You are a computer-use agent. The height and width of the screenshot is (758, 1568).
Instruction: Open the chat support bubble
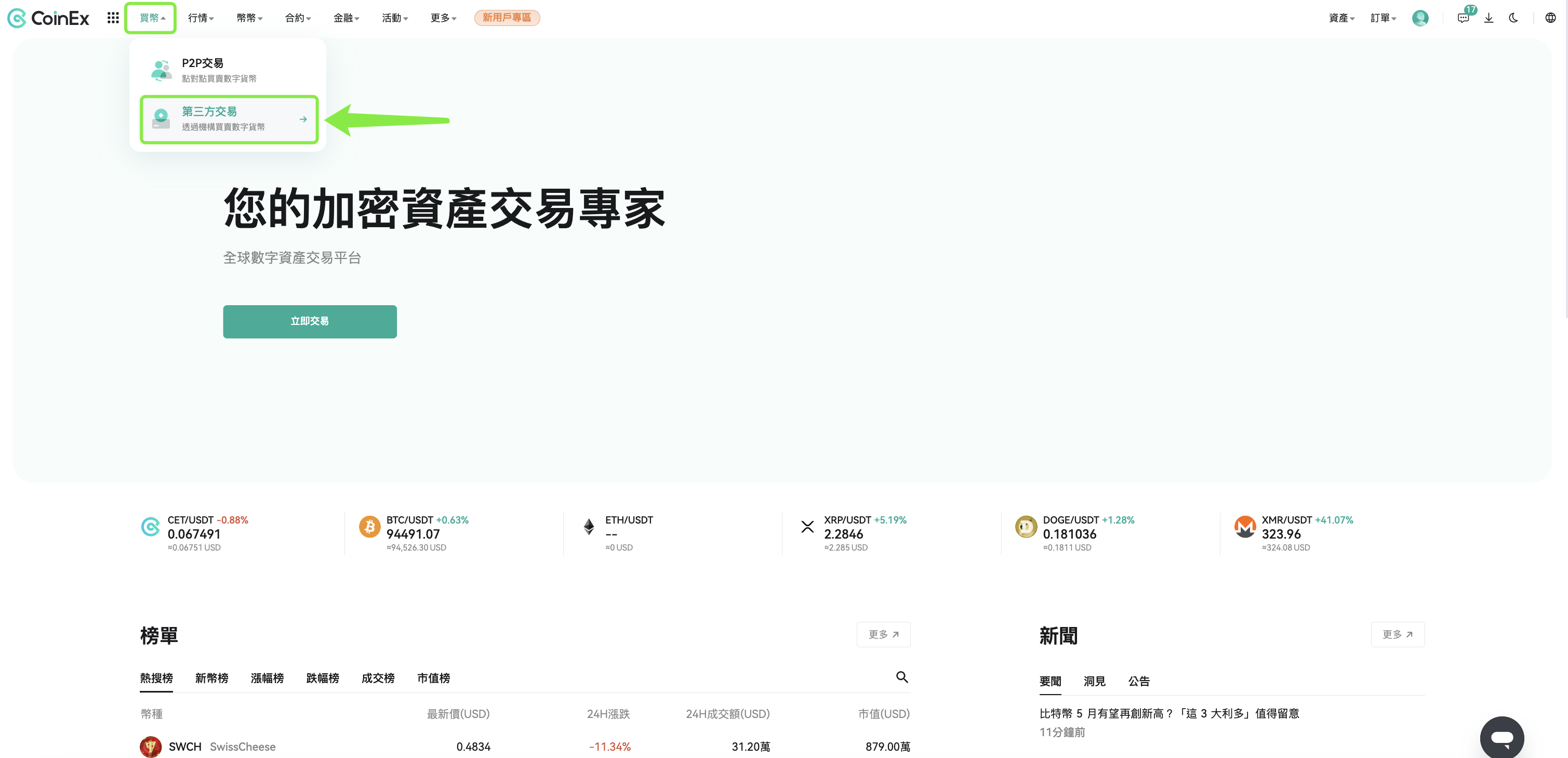[1501, 738]
